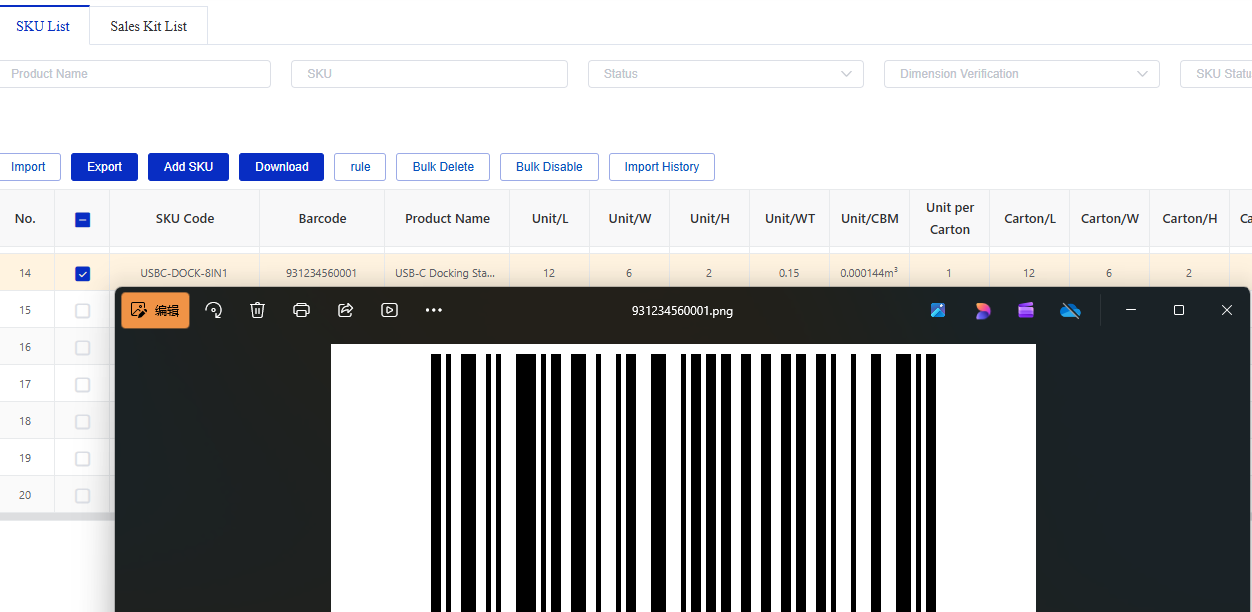The height and width of the screenshot is (612, 1252).
Task: Toggle the select-all checkbox in table header
Action: 83,219
